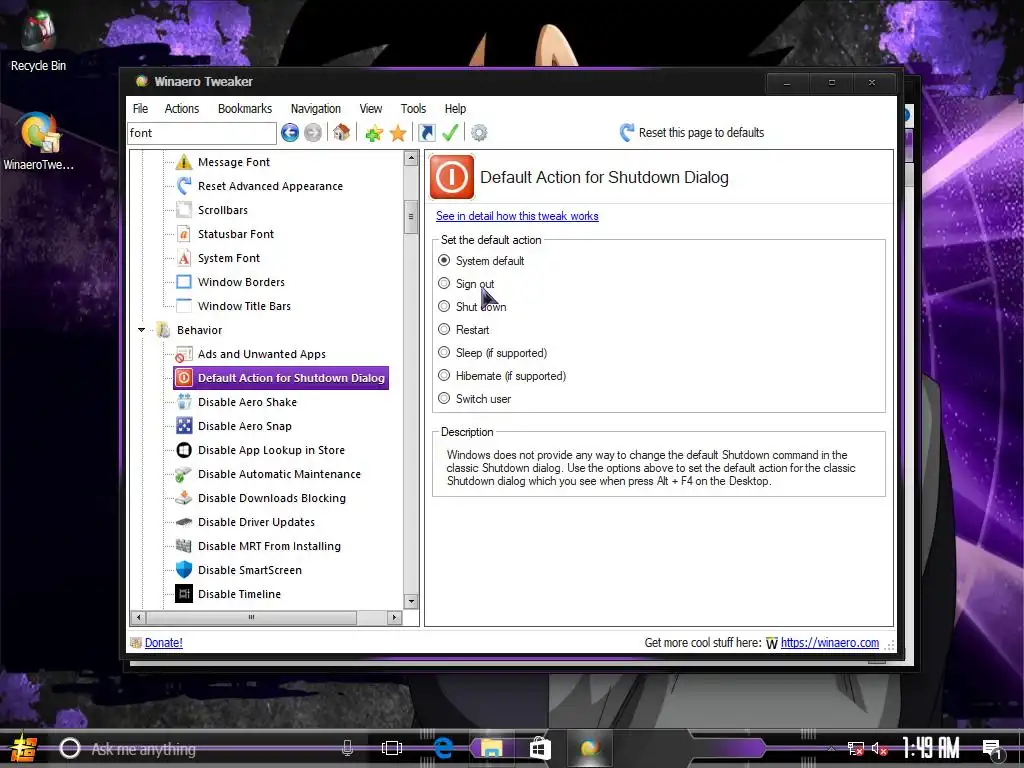Screen dimensions: 1024x768
Task: Open File Explorer from the taskbar
Action: (491, 748)
